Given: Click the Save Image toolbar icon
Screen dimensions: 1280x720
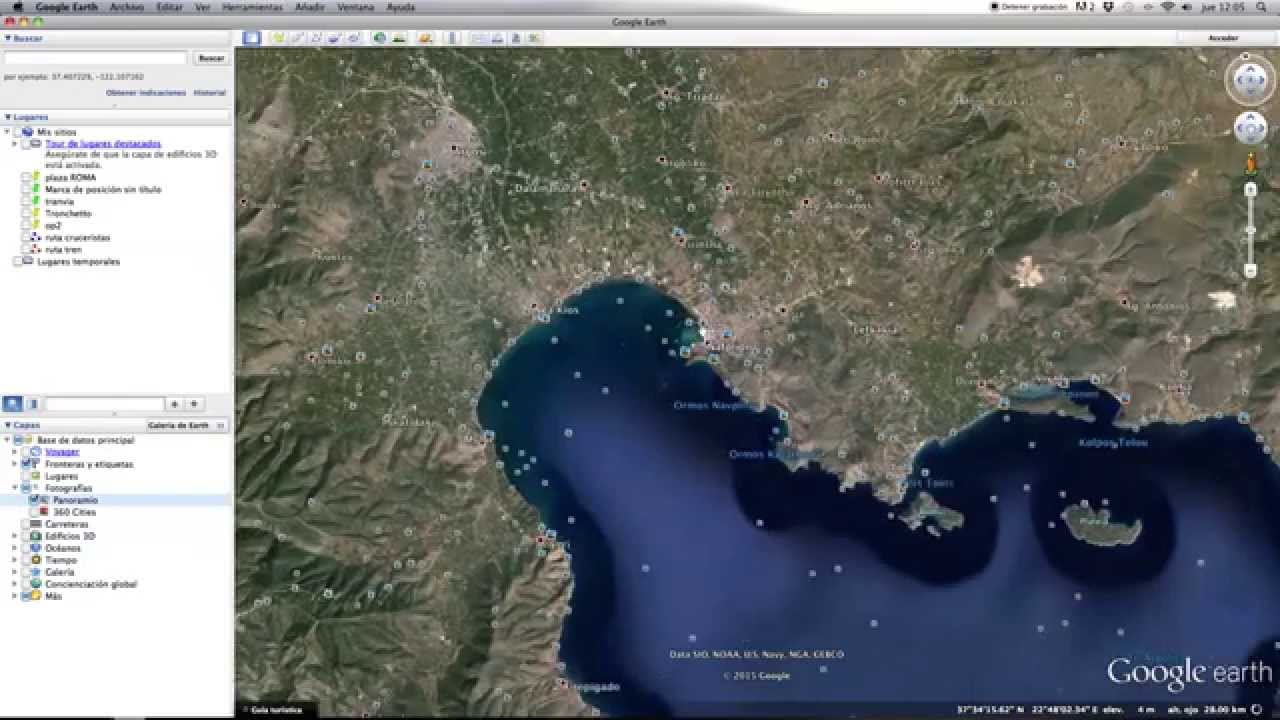Looking at the screenshot, I should pos(515,38).
